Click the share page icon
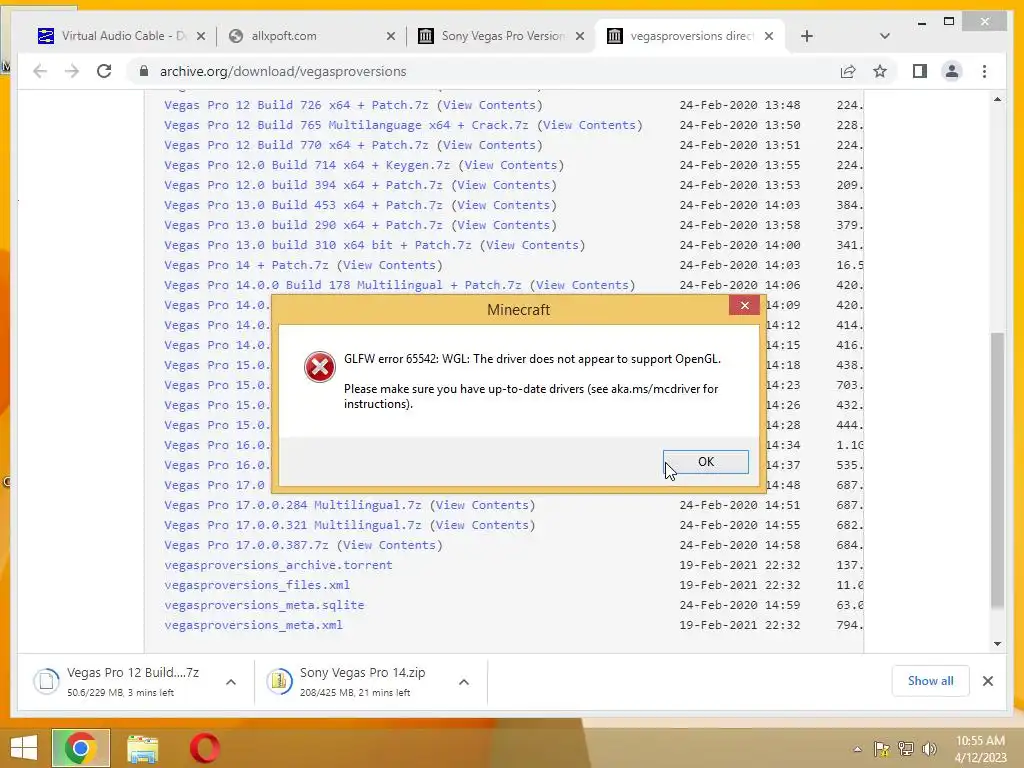This screenshot has width=1024, height=768. point(848,71)
